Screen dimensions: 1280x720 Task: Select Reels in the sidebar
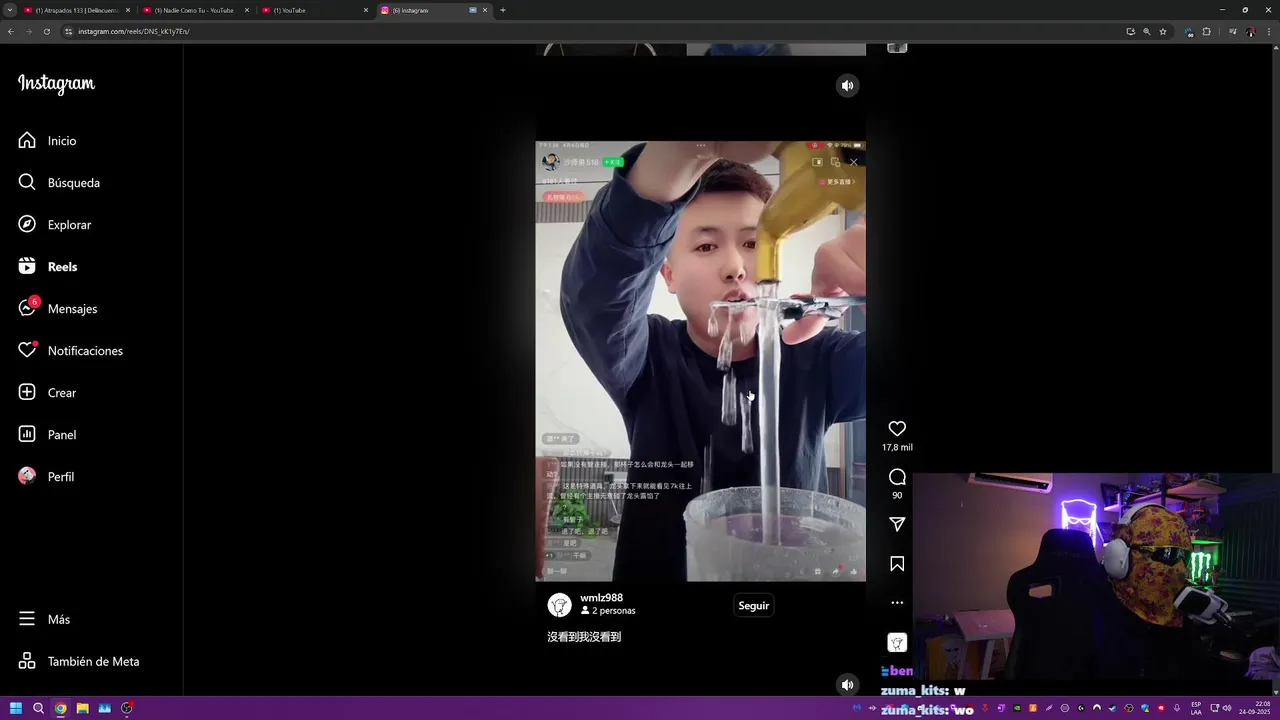[48, 267]
